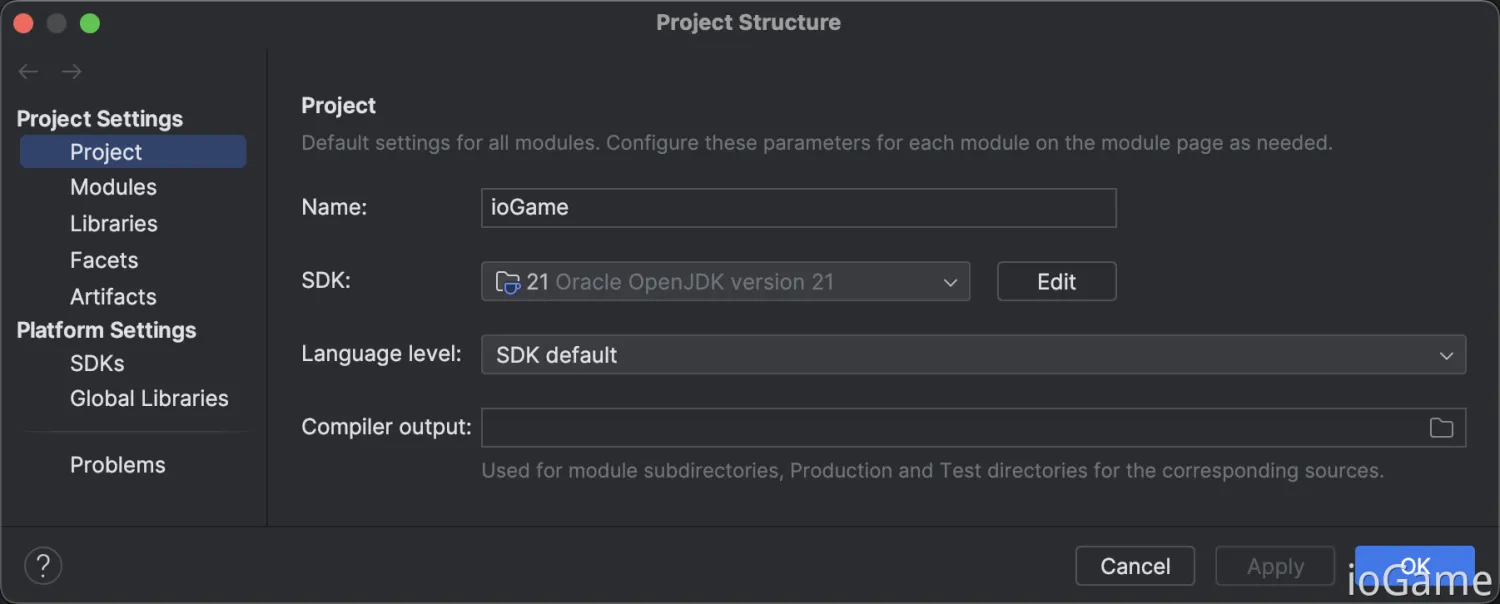The image size is (1500, 604).
Task: Open the Language level dropdown
Action: 973,355
